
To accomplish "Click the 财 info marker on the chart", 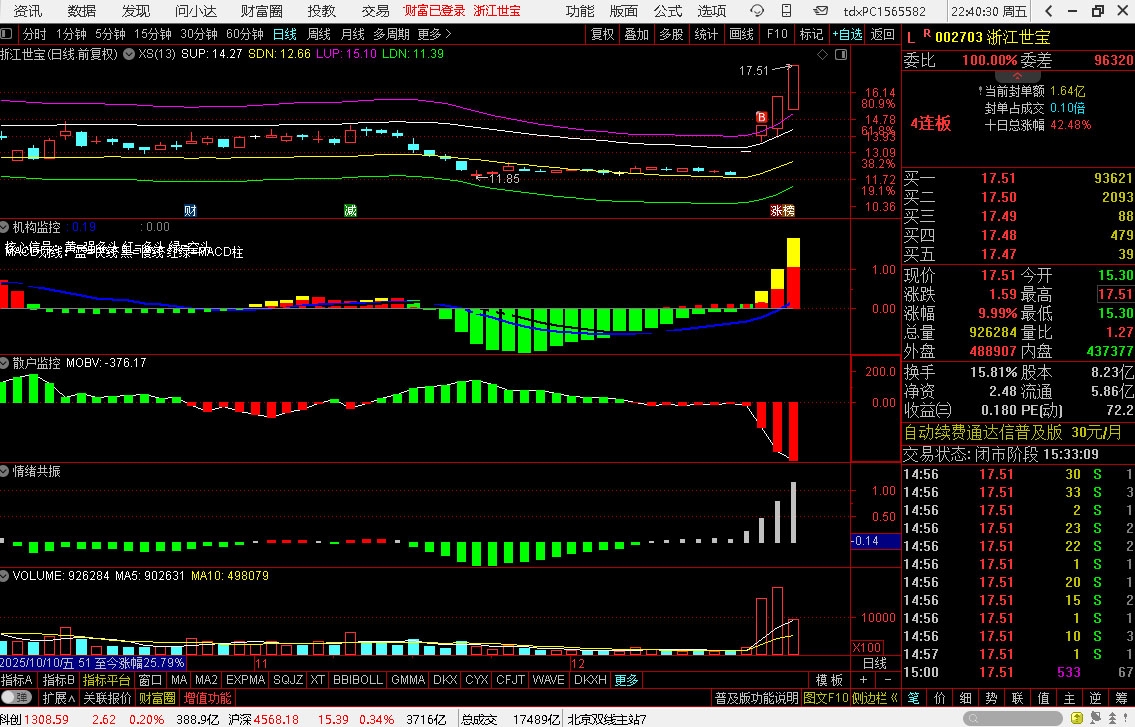I will click(190, 210).
